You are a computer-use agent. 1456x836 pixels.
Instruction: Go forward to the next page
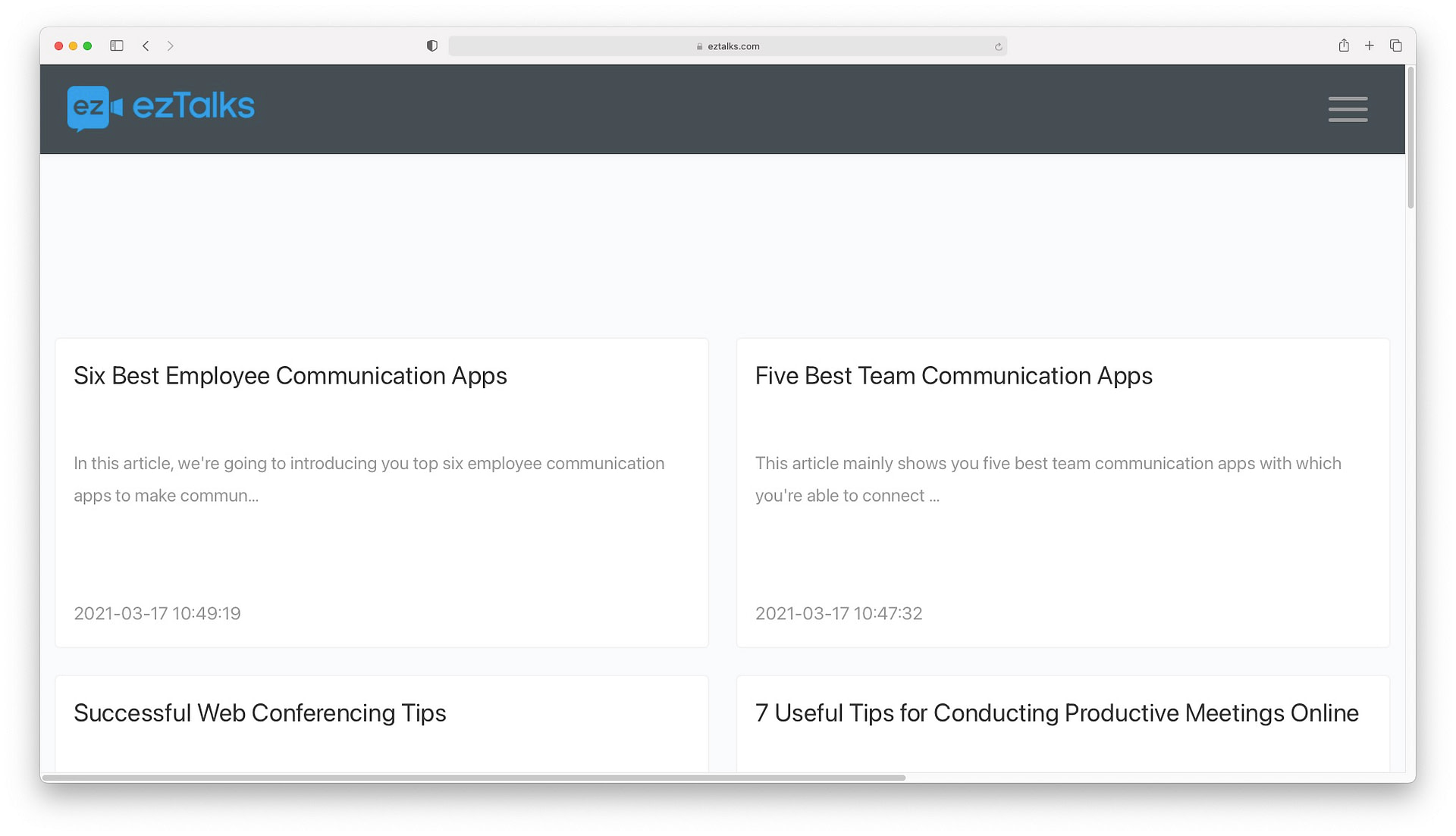pos(171,46)
